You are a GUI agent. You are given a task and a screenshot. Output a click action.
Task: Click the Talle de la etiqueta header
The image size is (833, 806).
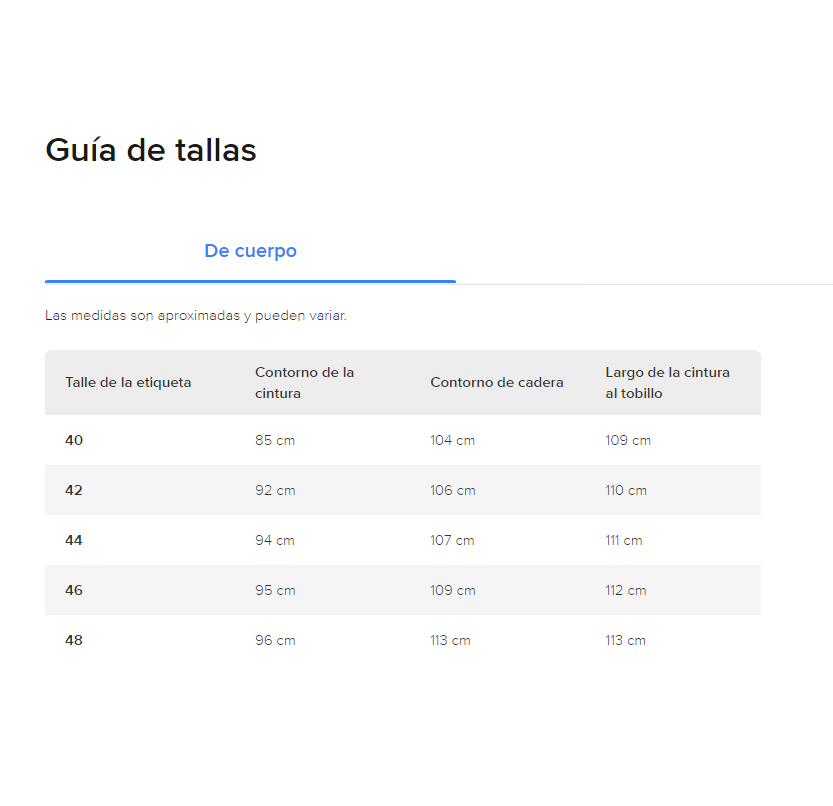(128, 382)
